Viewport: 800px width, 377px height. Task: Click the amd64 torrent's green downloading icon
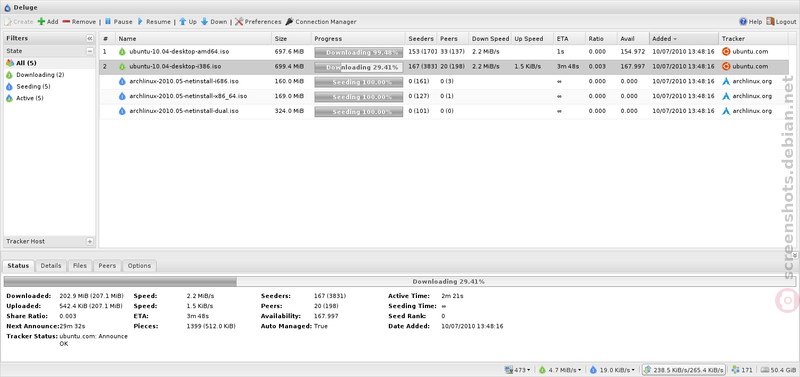point(122,52)
